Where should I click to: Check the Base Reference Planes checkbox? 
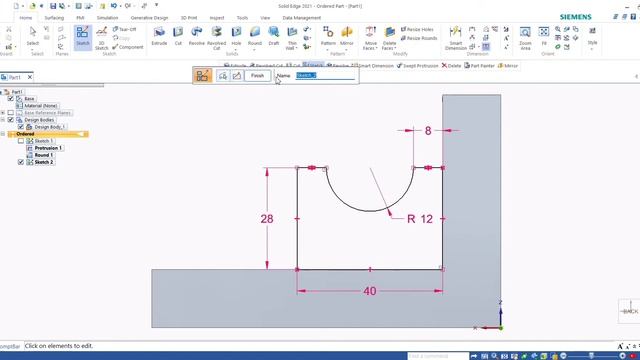coord(11,113)
